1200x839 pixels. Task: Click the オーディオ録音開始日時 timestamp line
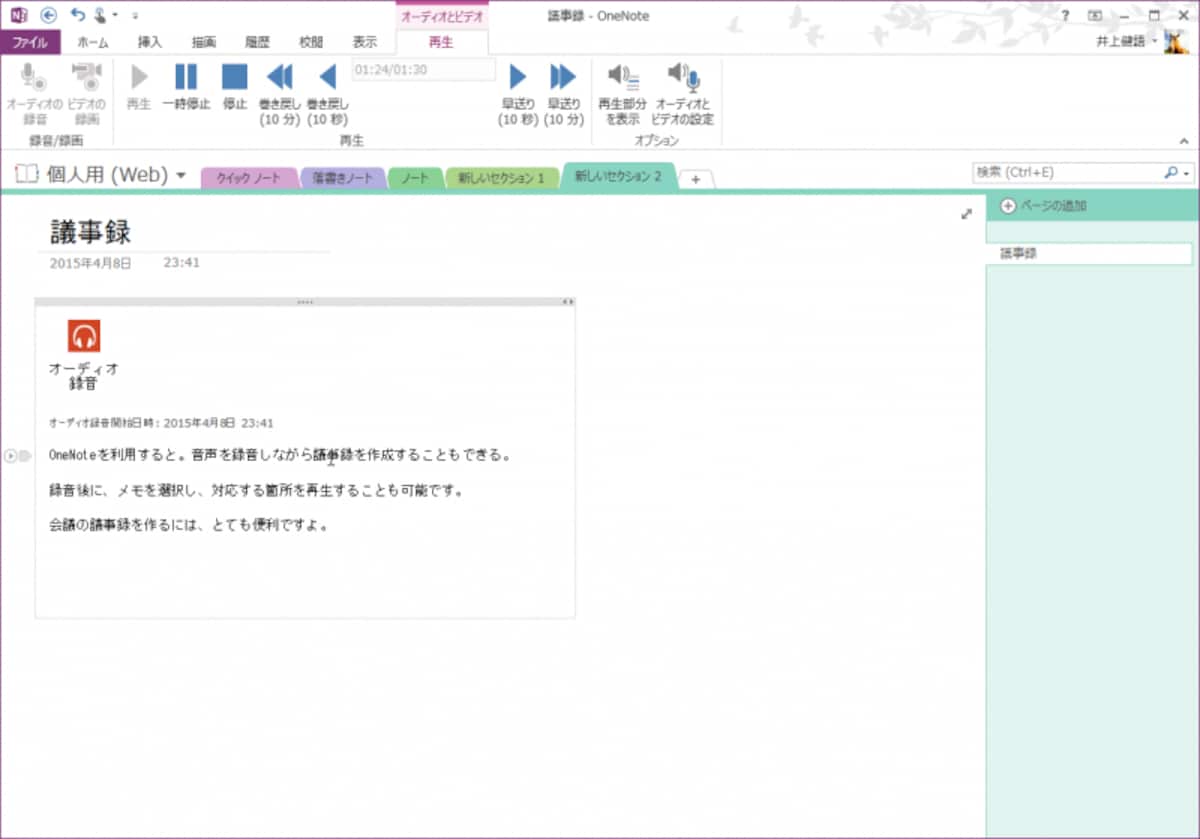(161, 423)
